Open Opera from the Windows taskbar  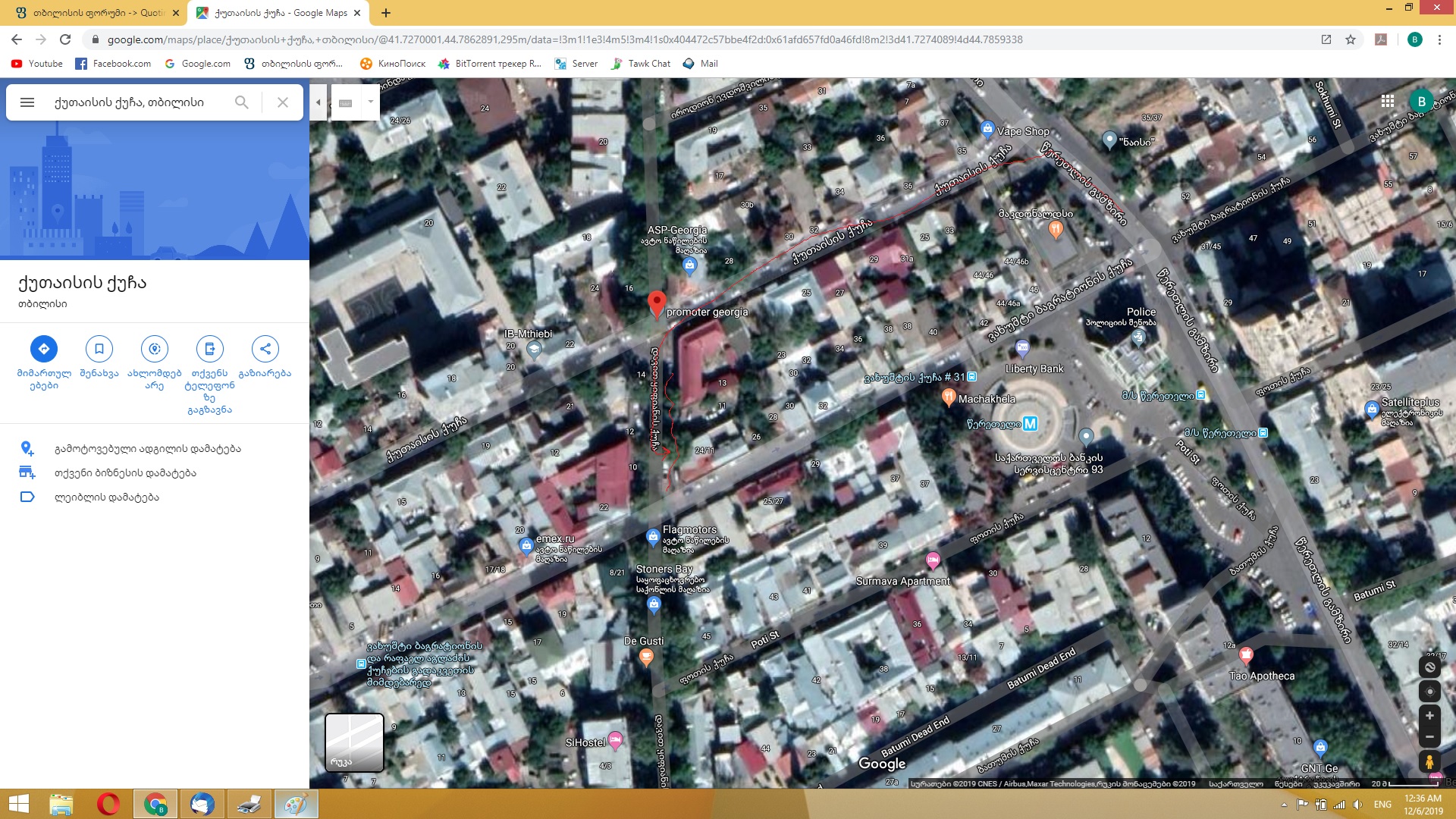click(x=108, y=804)
